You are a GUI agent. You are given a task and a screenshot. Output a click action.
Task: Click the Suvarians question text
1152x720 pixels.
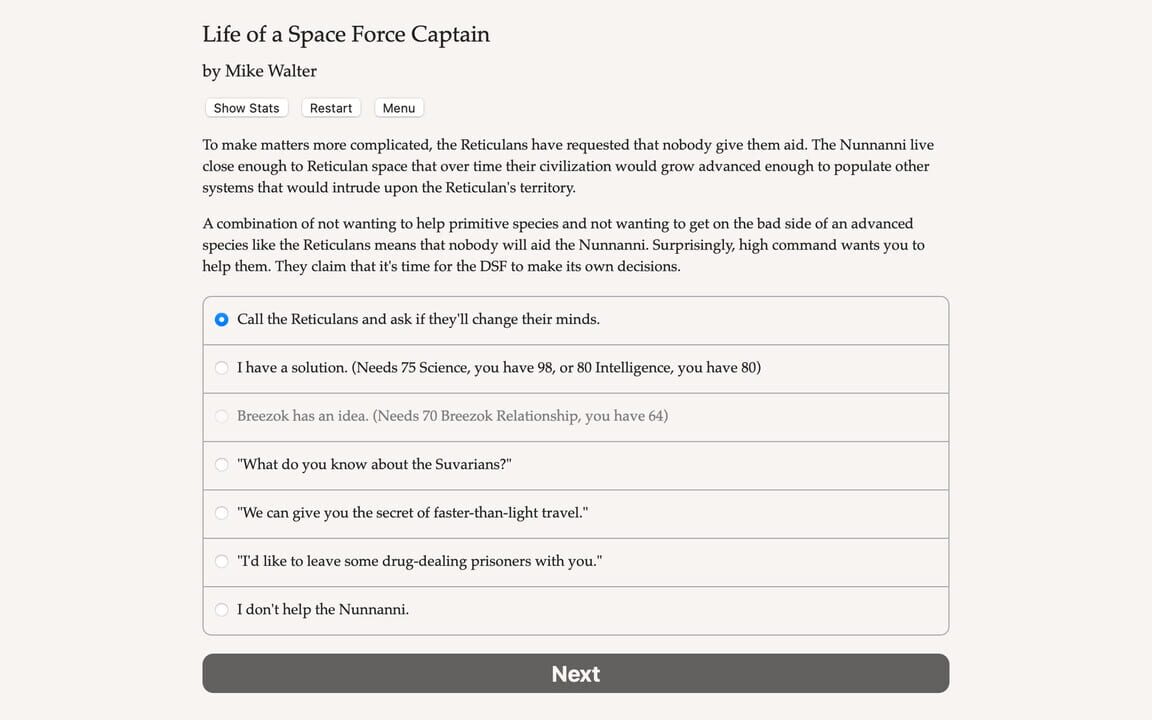coord(374,464)
